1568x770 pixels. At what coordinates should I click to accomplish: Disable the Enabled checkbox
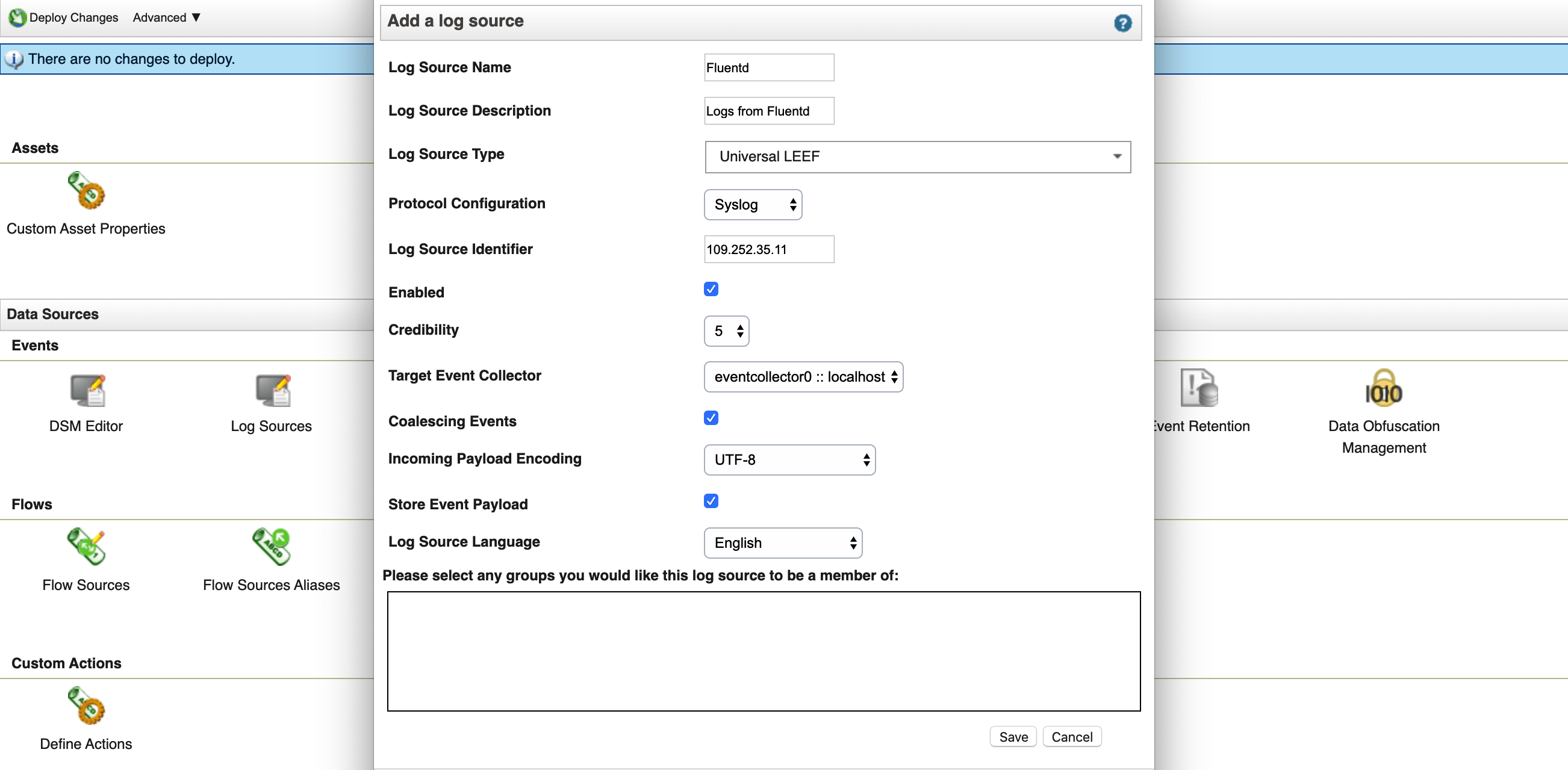[x=711, y=289]
